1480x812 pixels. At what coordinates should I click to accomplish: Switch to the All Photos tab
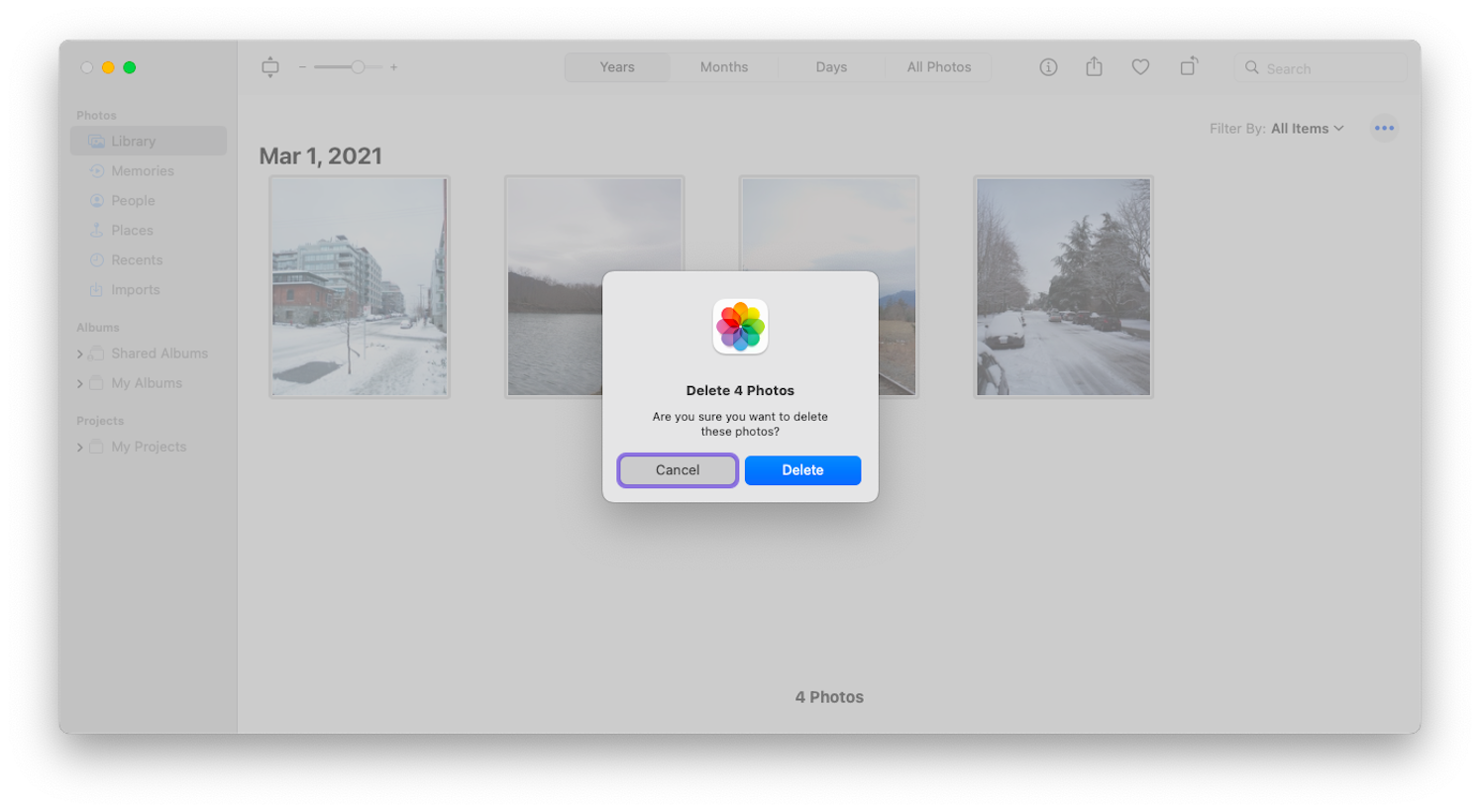coord(938,66)
